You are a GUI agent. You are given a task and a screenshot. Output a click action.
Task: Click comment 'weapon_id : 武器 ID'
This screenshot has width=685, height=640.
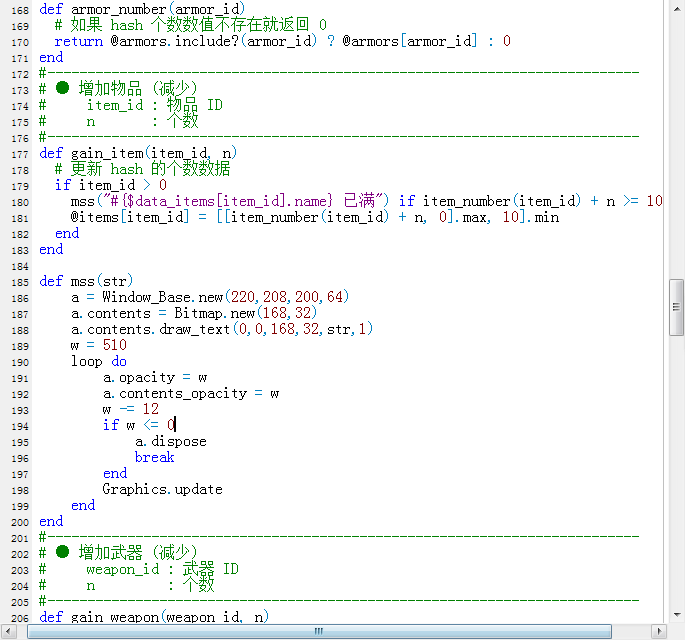[x=163, y=570]
